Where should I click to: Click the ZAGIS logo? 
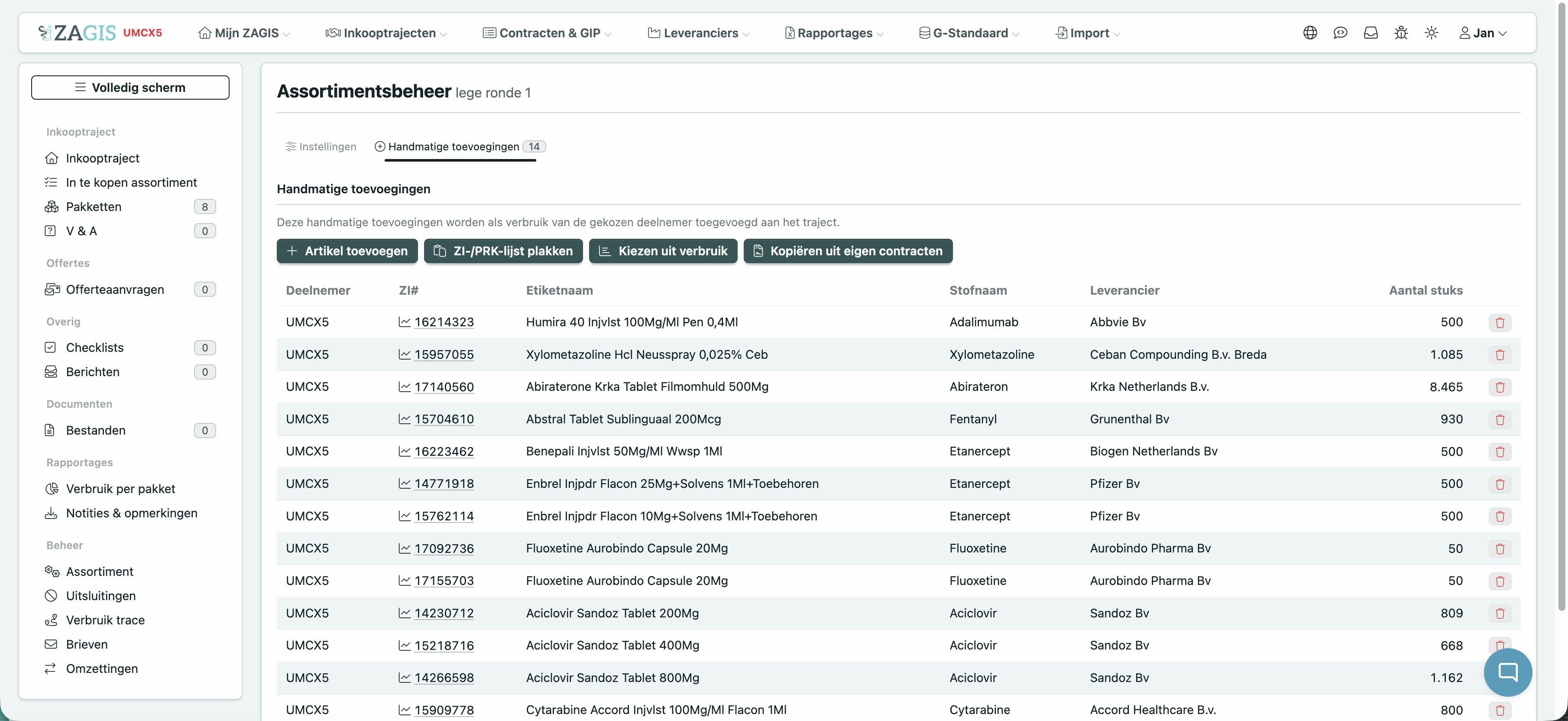click(77, 33)
